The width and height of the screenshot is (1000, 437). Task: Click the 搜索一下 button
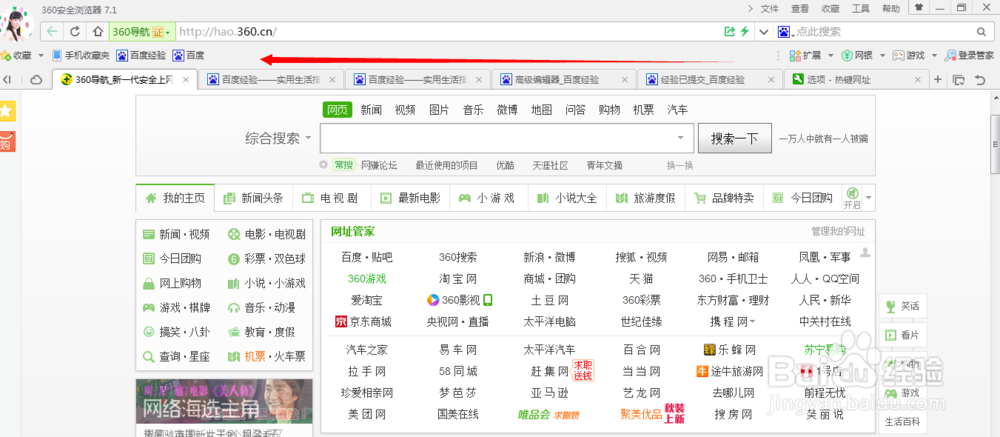(x=735, y=138)
